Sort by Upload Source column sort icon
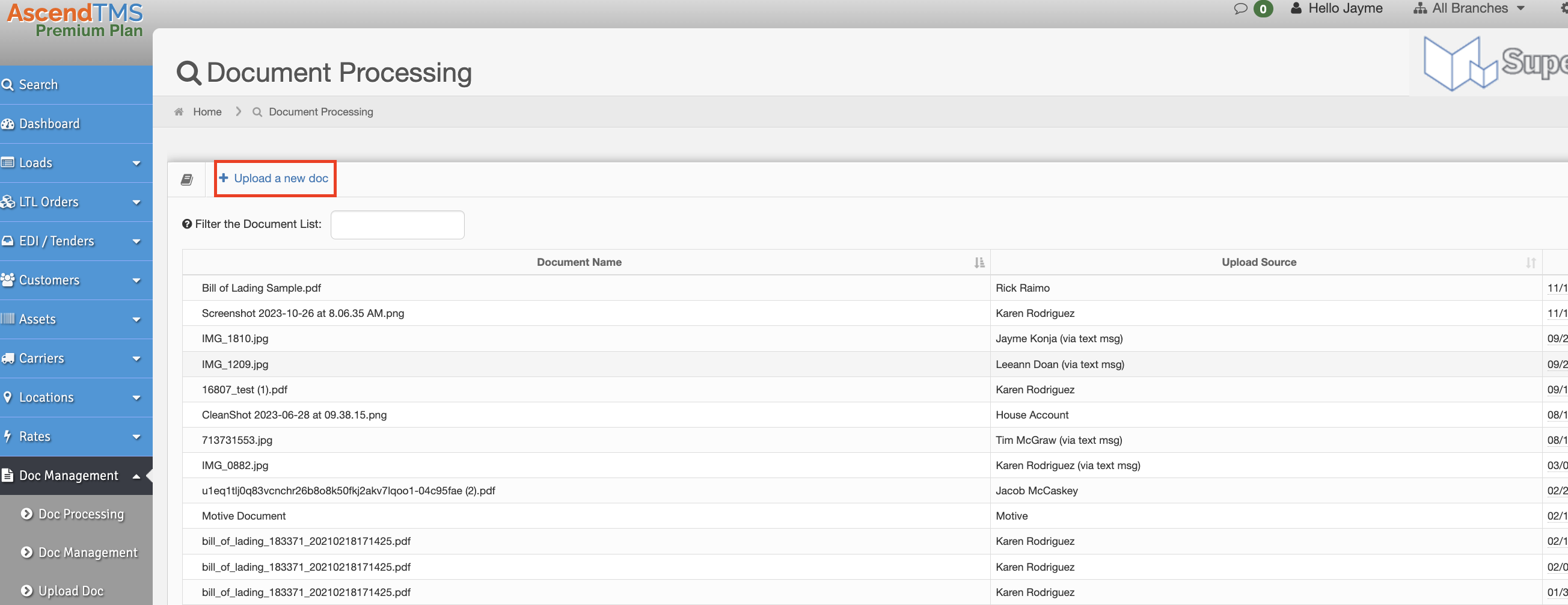The width and height of the screenshot is (1568, 605). [1530, 263]
